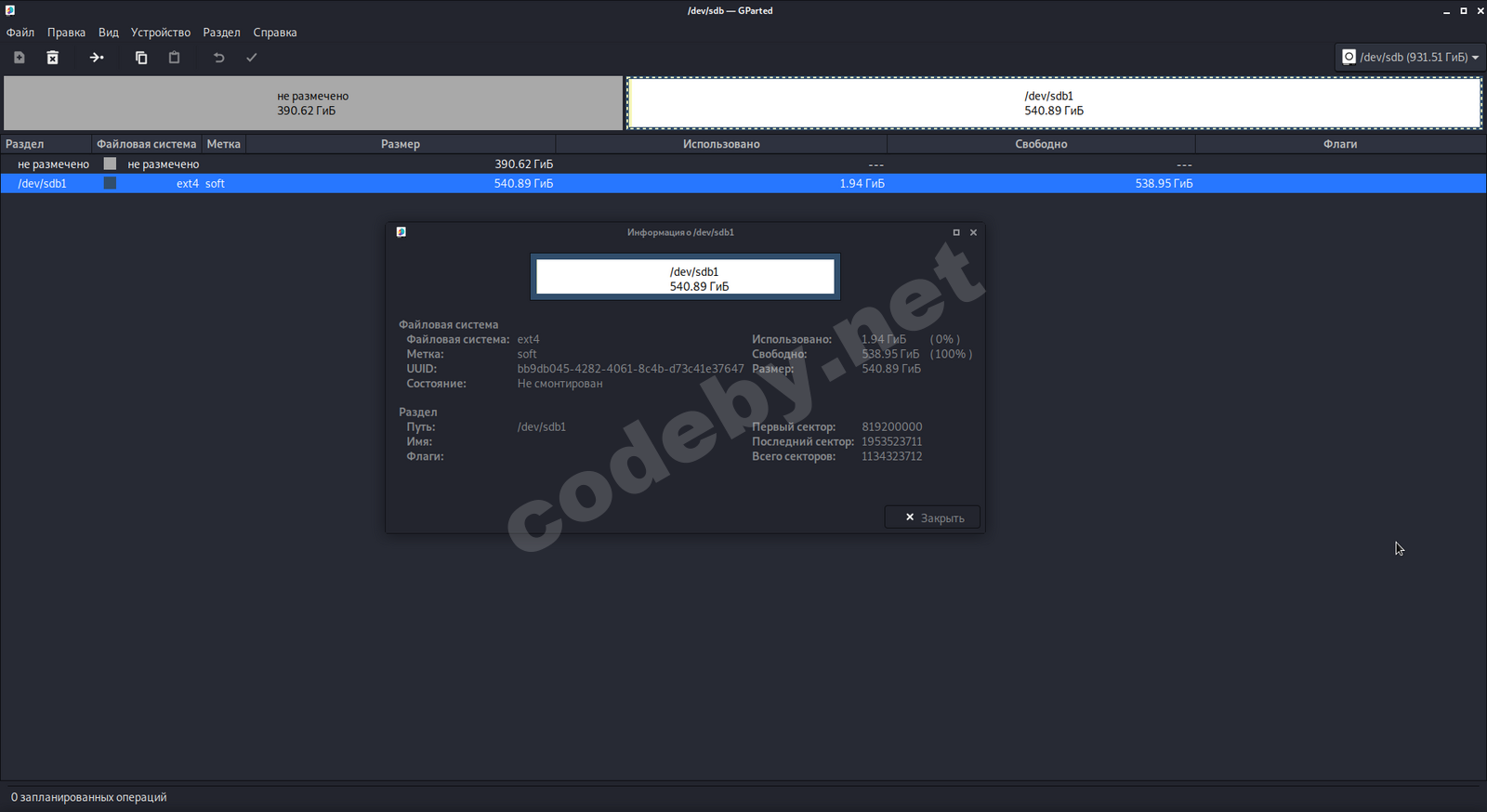Click the 'soft' label cell in the table

(215, 184)
